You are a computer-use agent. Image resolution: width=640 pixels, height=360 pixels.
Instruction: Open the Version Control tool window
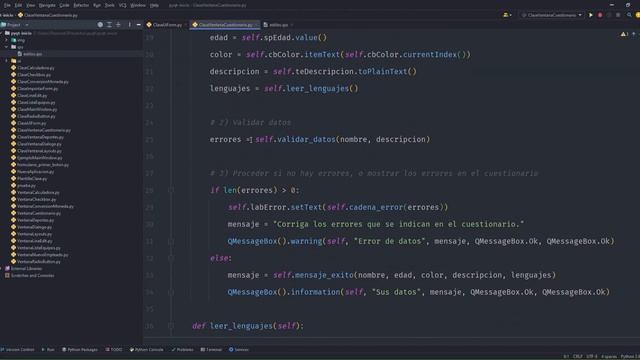coord(18,350)
